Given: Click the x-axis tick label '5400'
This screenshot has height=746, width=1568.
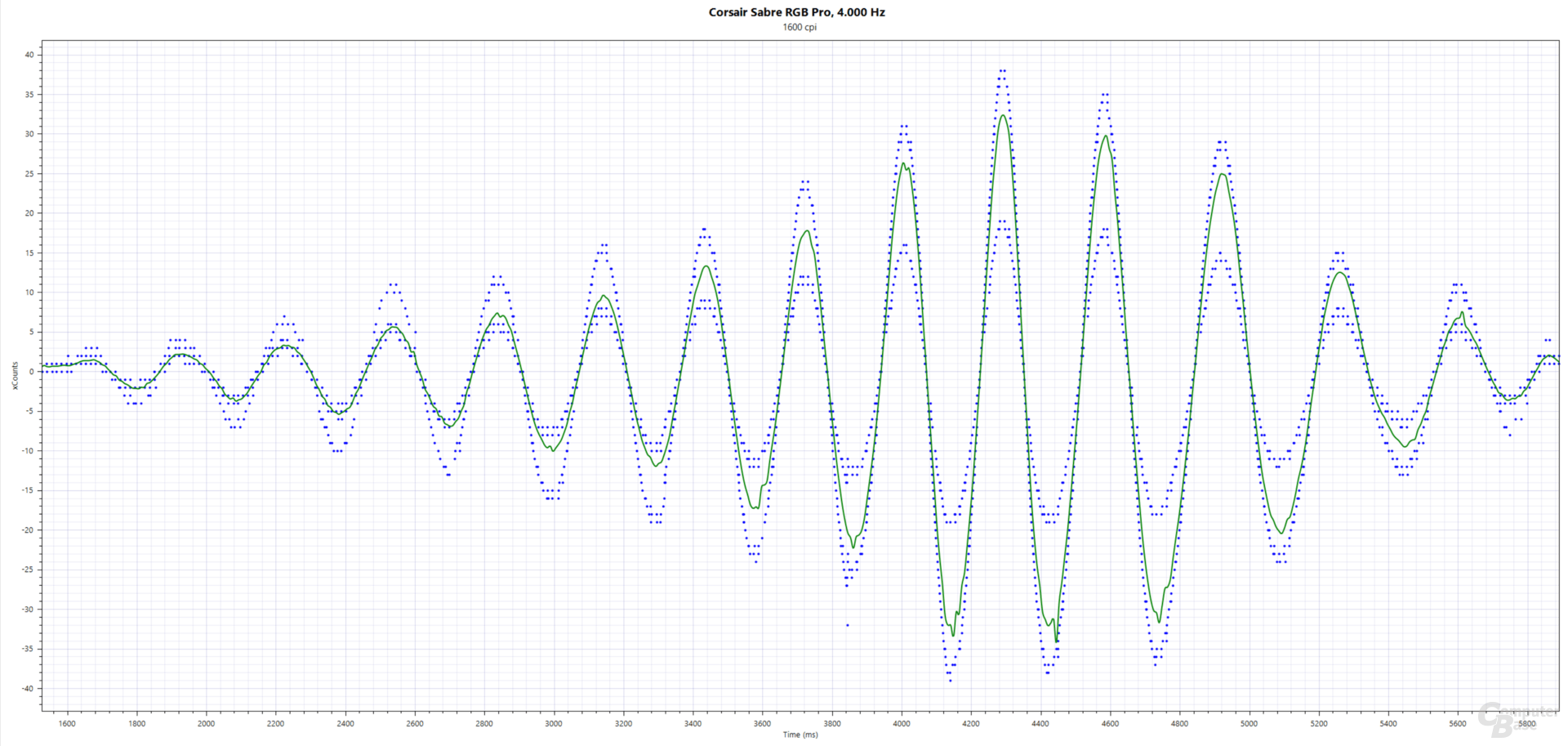Looking at the screenshot, I should 1388,723.
